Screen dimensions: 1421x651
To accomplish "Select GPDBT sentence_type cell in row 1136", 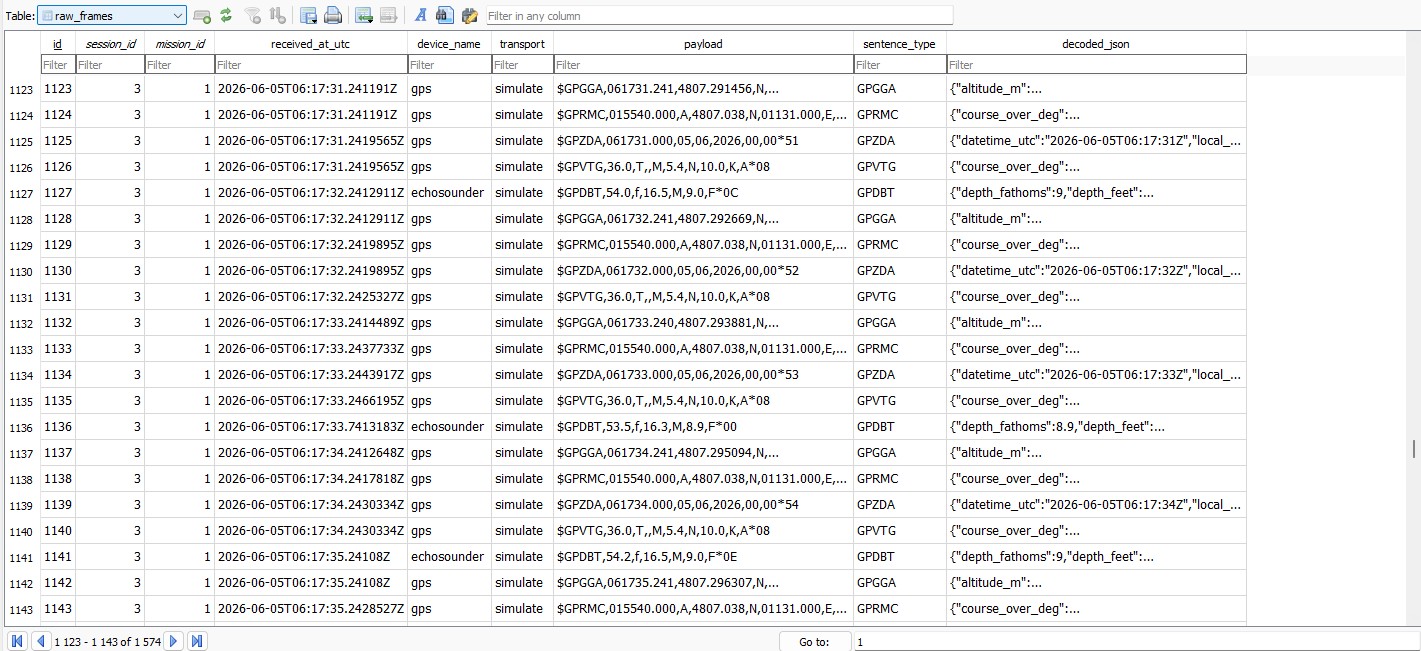I will 899,427.
